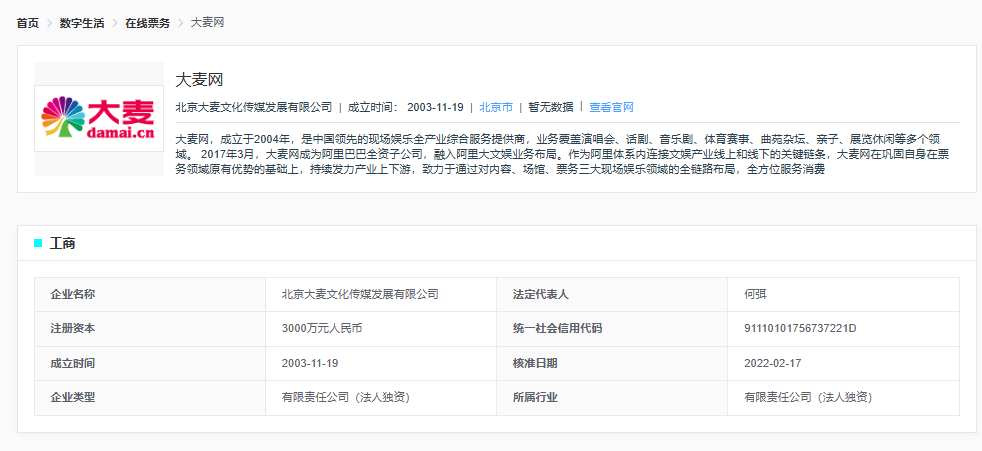Click the 工商 section heading
This screenshot has width=982, height=451.
click(63, 244)
